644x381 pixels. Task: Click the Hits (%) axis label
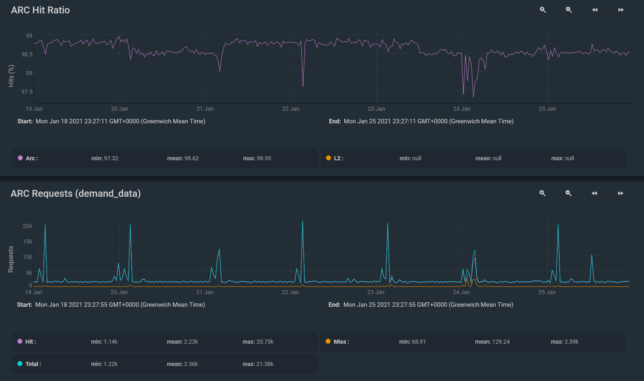click(11, 76)
